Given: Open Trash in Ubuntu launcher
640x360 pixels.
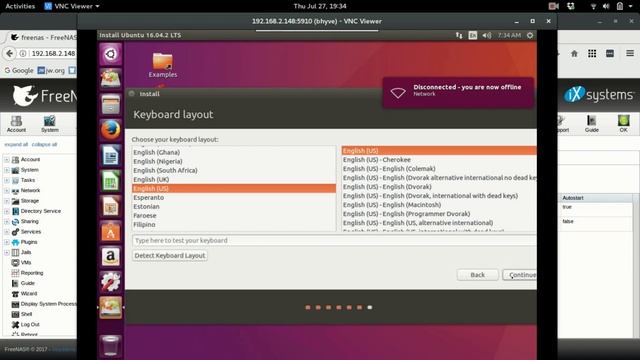Looking at the screenshot, I should pos(111,345).
